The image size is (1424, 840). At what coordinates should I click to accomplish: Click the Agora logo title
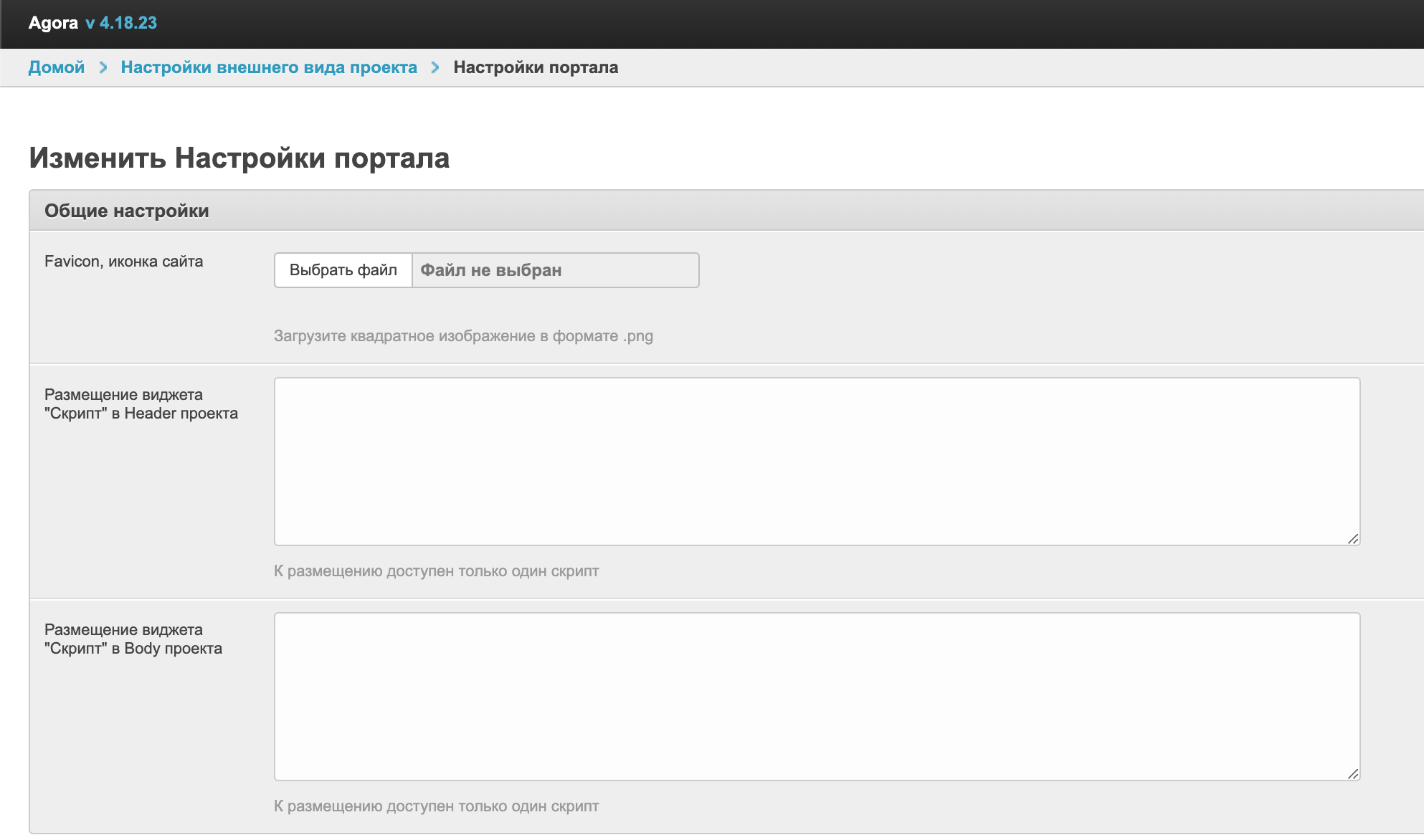tap(53, 23)
